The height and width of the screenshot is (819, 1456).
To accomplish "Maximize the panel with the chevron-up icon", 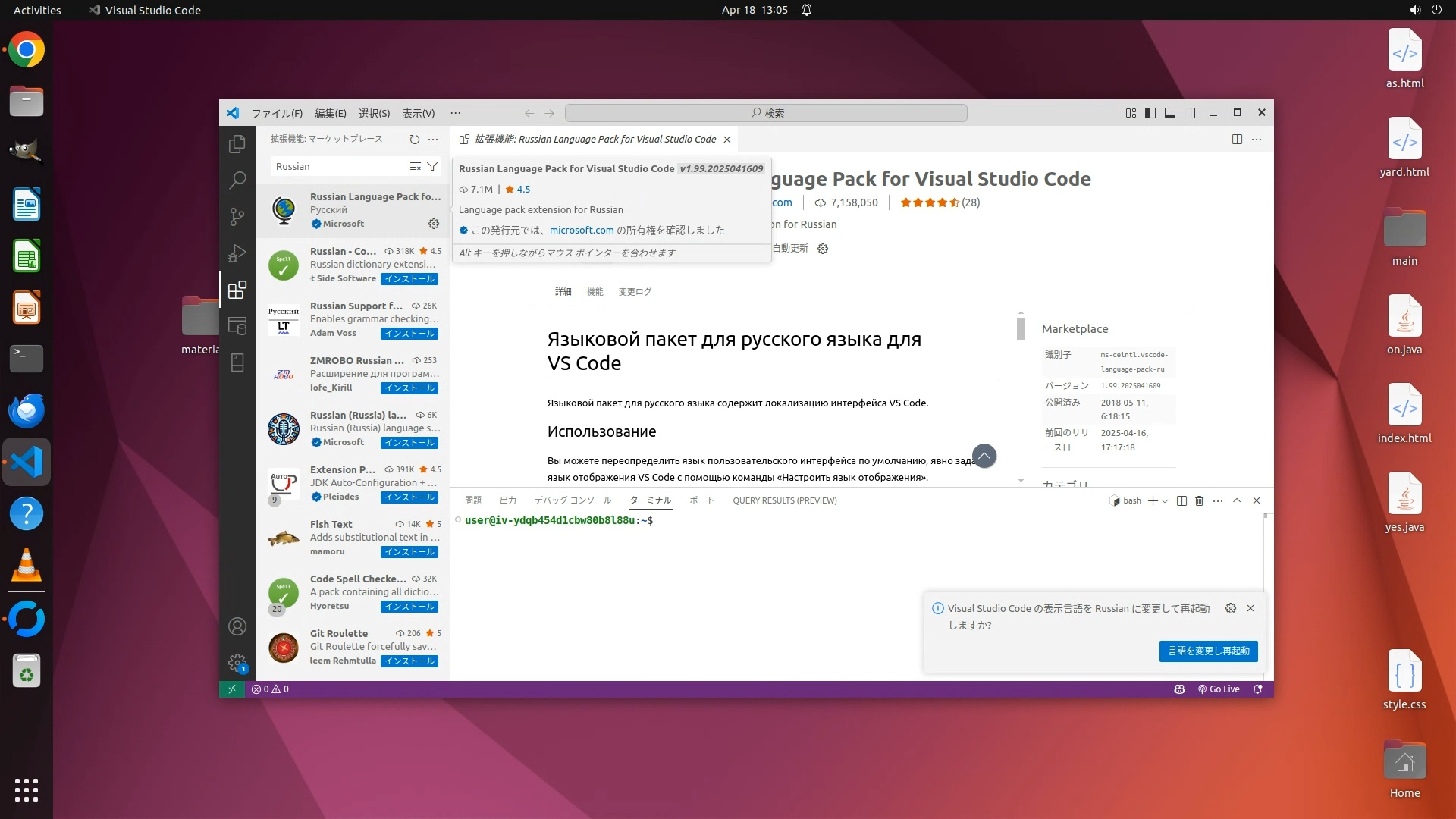I will (x=1237, y=500).
